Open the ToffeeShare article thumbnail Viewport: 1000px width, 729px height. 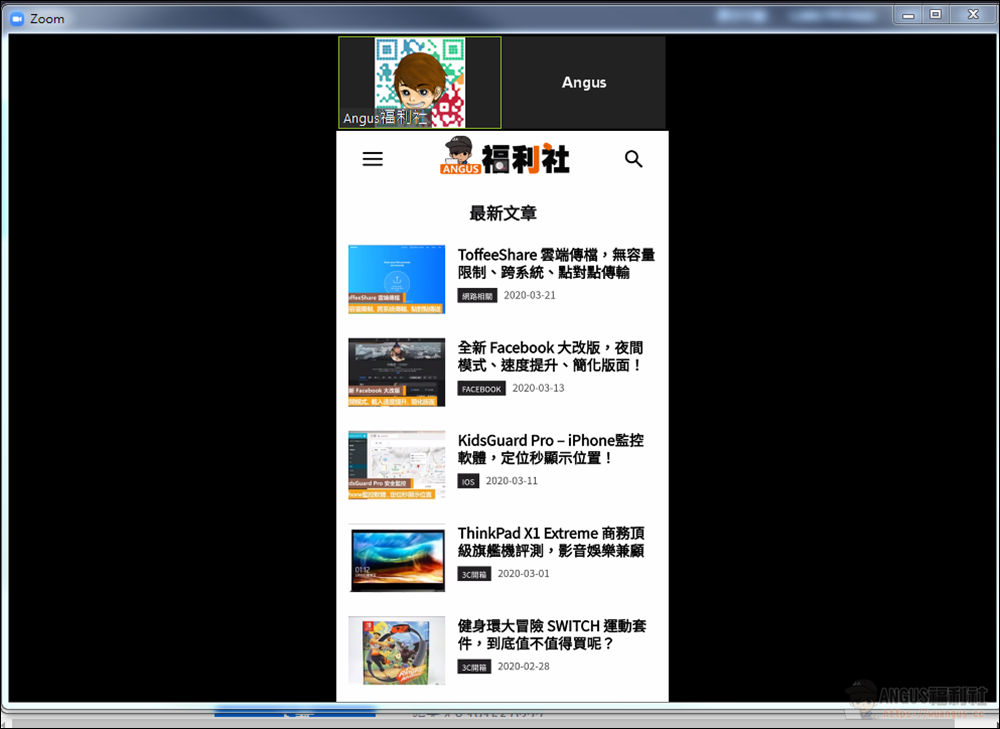(x=397, y=279)
